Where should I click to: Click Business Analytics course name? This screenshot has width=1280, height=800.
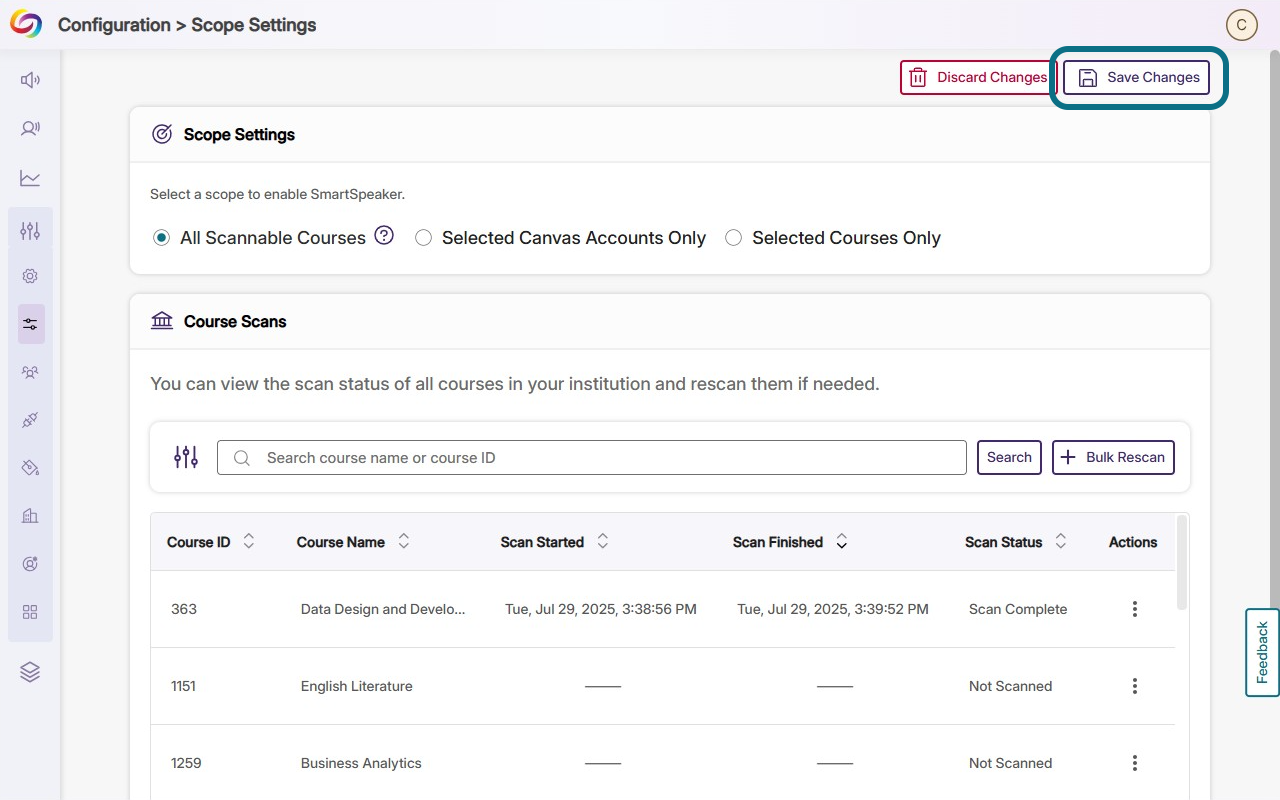coord(361,763)
